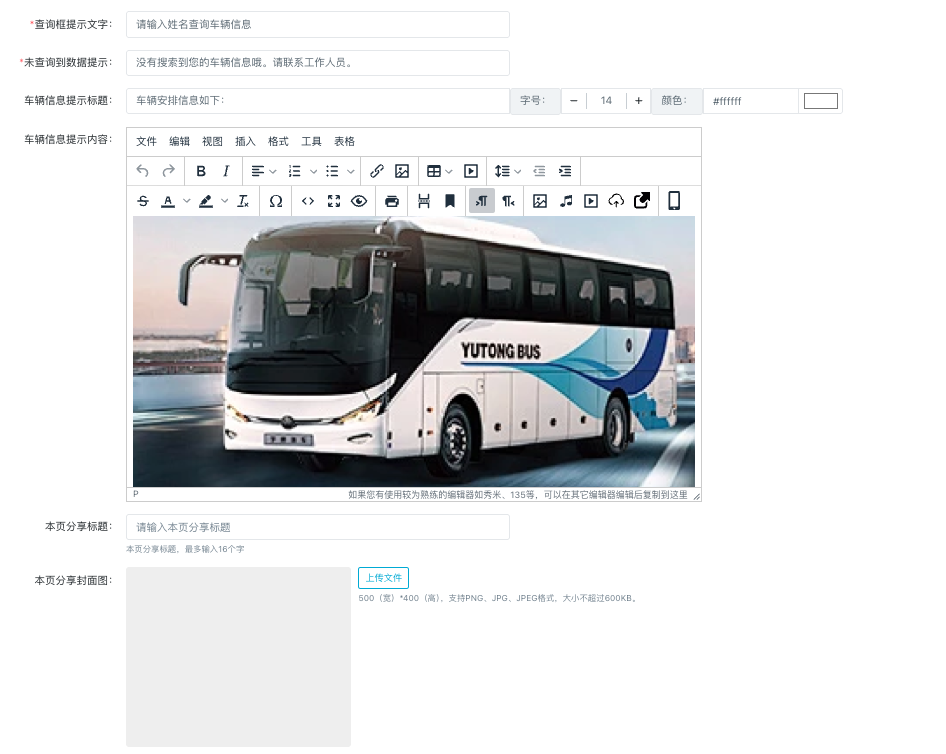Image resolution: width=946 pixels, height=754 pixels.
Task: Open the 格式 menu
Action: tap(278, 141)
